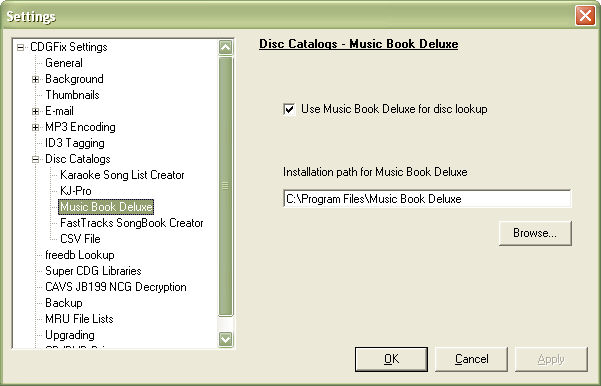Image resolution: width=601 pixels, height=386 pixels.
Task: Open CAVS JB199 NCG Decryption settings
Action: 116,287
